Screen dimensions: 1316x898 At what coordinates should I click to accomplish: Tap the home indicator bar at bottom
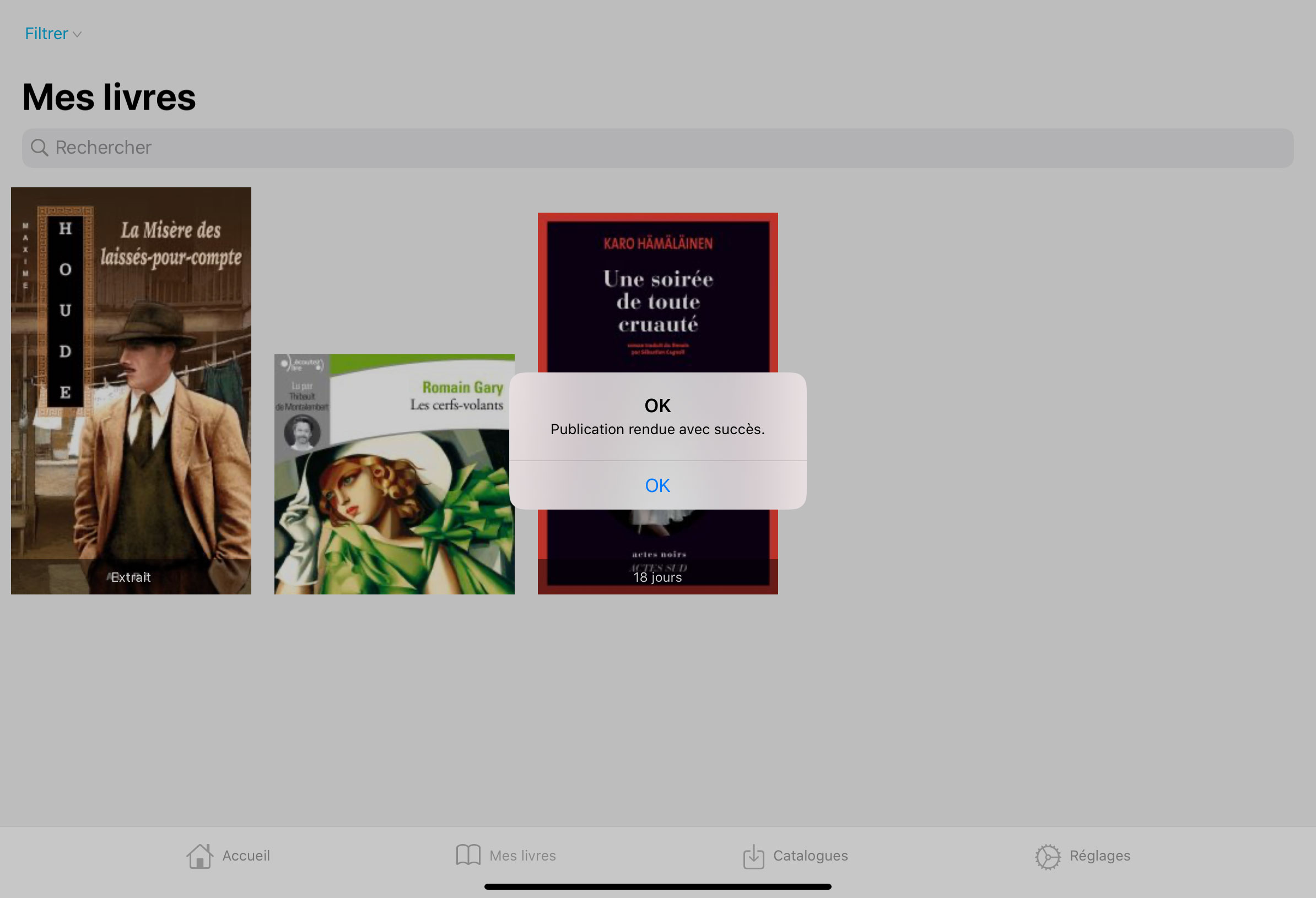[x=657, y=886]
